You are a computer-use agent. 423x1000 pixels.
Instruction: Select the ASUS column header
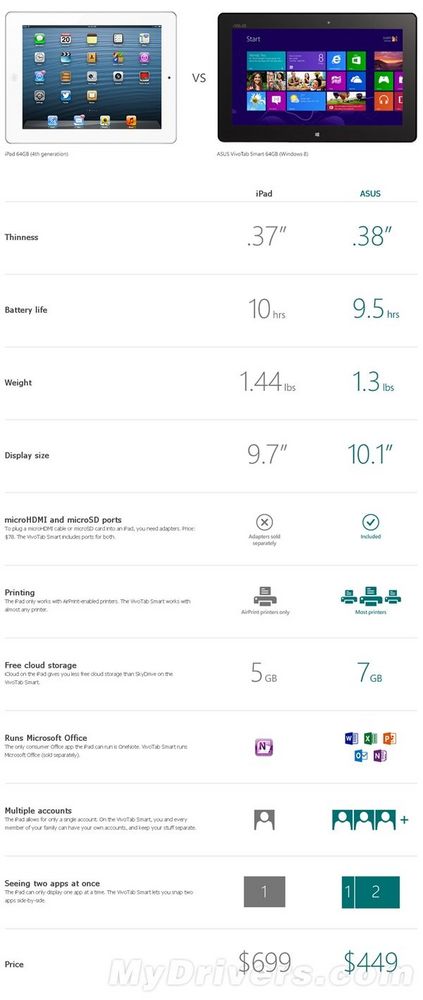coord(370,193)
